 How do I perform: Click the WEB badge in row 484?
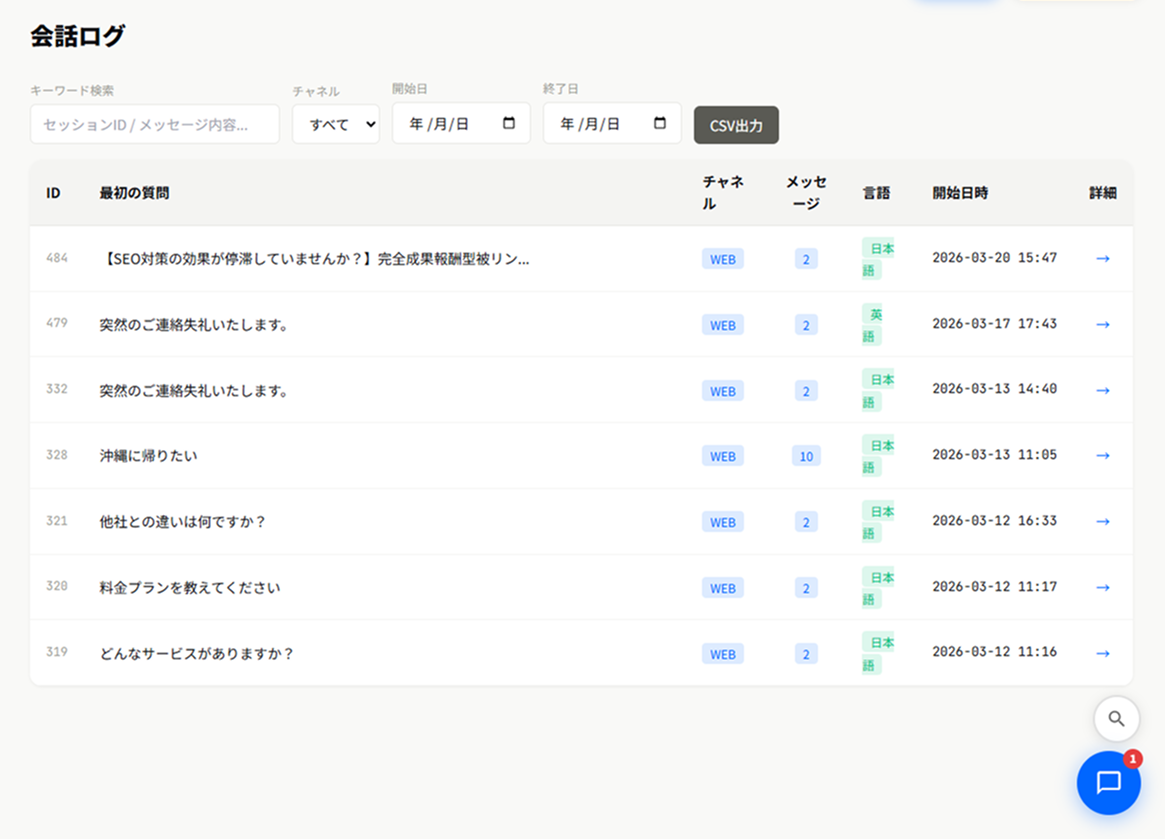pyautogui.click(x=723, y=259)
